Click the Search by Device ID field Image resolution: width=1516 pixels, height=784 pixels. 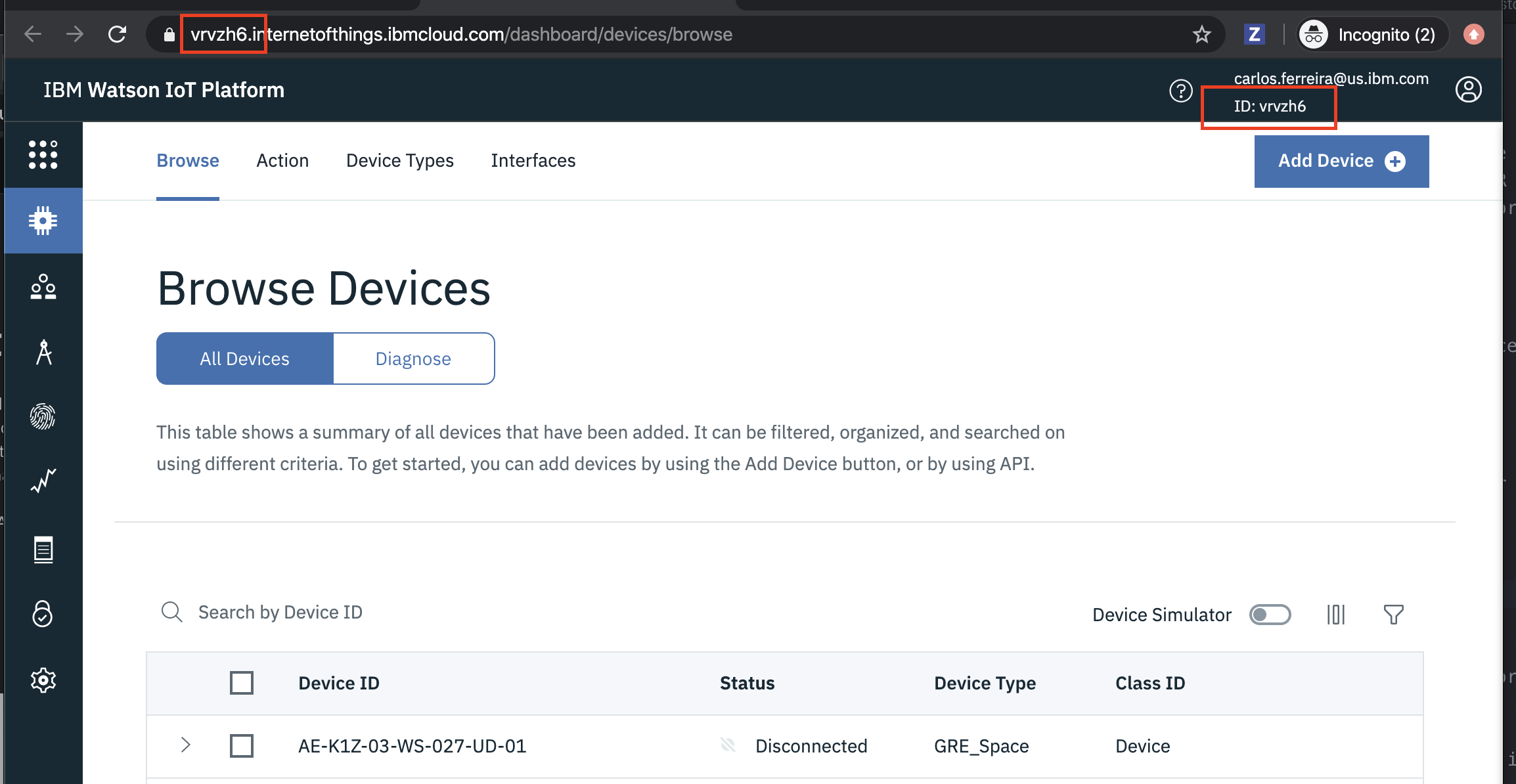pyautogui.click(x=280, y=612)
